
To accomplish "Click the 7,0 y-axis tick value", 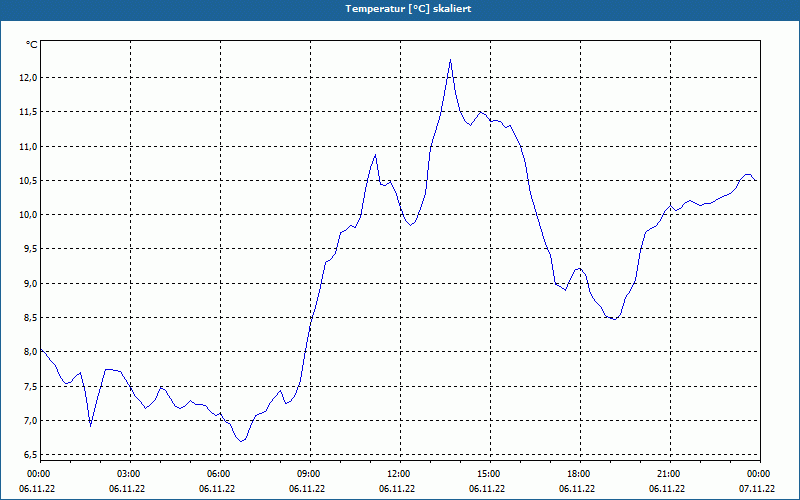I will (30, 421).
